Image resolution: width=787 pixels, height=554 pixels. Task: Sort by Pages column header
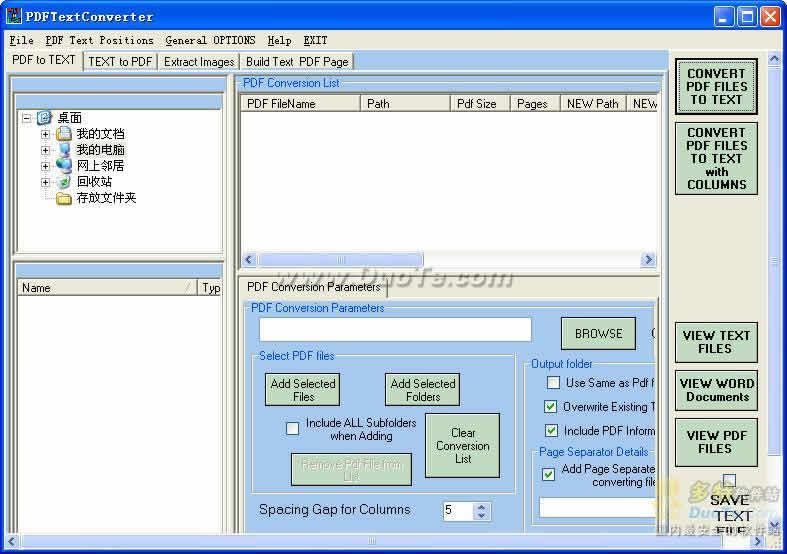pyautogui.click(x=536, y=104)
